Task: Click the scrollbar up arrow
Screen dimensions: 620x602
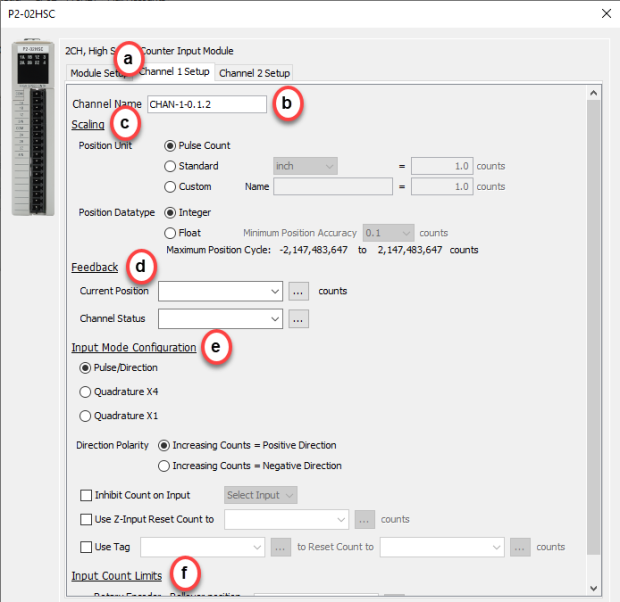Action: 594,94
